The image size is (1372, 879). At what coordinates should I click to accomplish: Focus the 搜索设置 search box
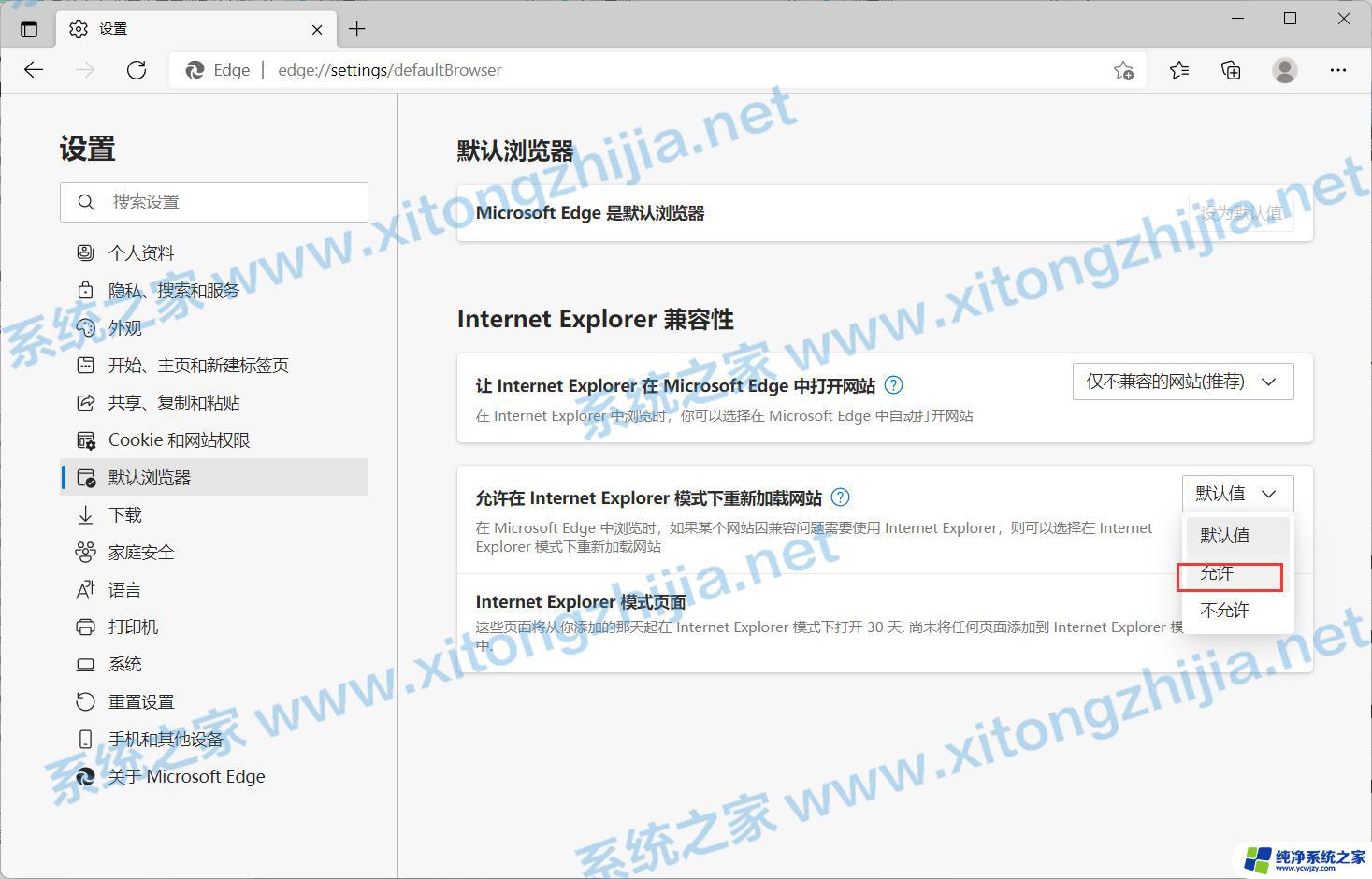214,202
